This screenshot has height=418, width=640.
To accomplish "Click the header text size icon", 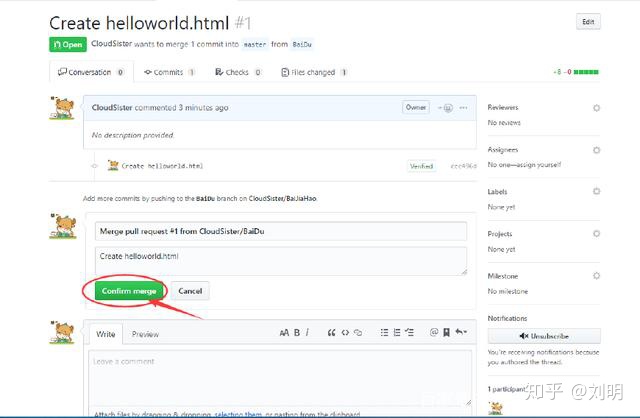I will pyautogui.click(x=284, y=333).
